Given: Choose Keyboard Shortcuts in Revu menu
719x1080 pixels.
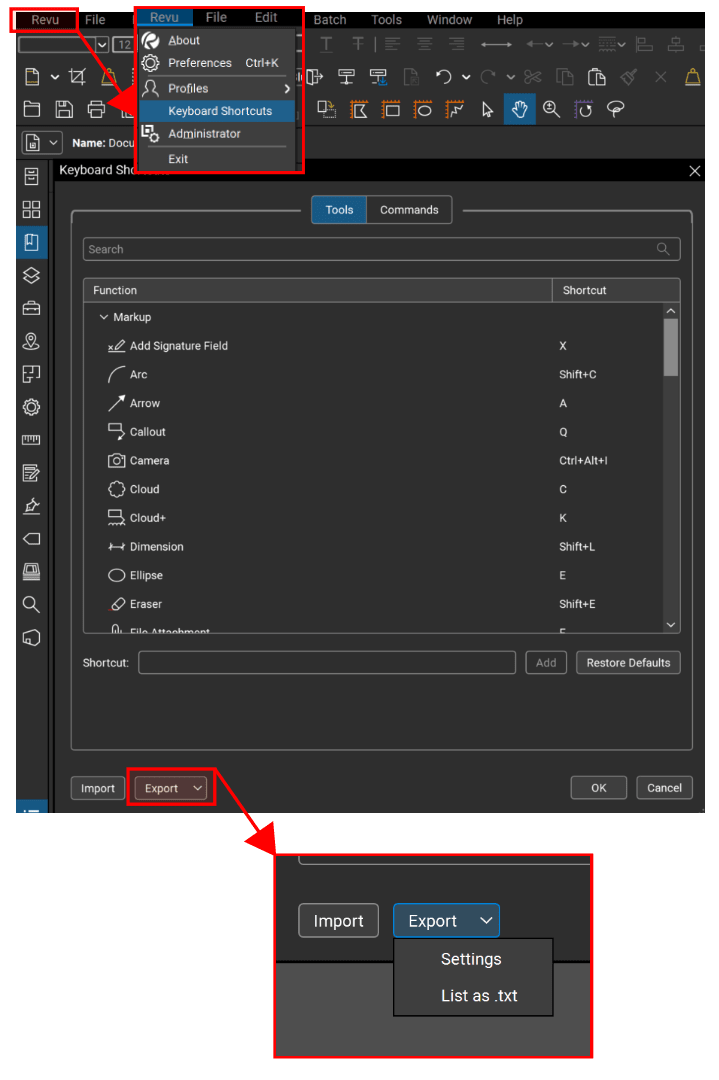Looking at the screenshot, I should [x=217, y=111].
